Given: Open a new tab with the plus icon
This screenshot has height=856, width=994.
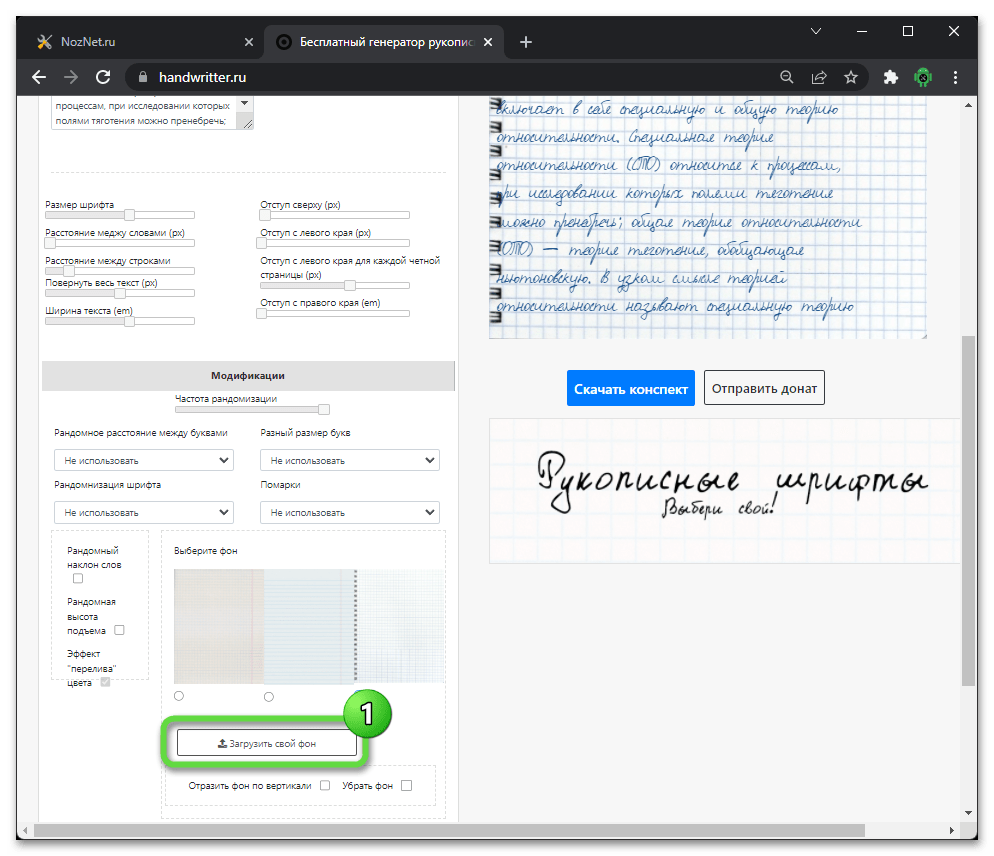Looking at the screenshot, I should [526, 42].
